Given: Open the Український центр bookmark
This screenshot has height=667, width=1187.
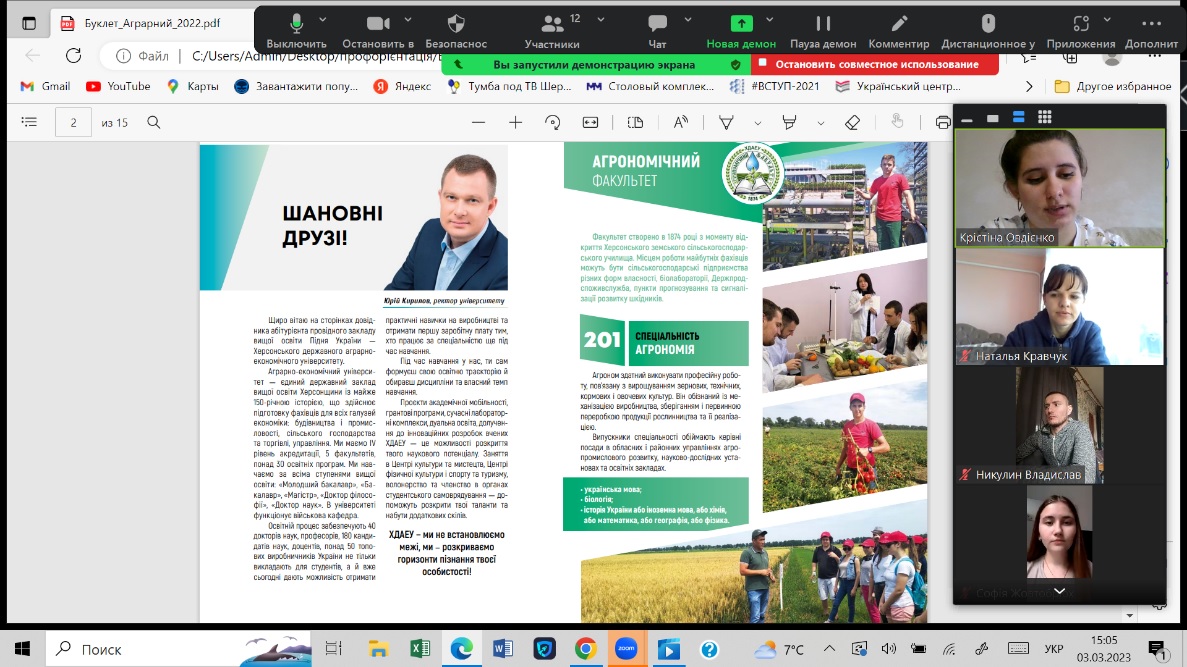Looking at the screenshot, I should click(x=898, y=86).
